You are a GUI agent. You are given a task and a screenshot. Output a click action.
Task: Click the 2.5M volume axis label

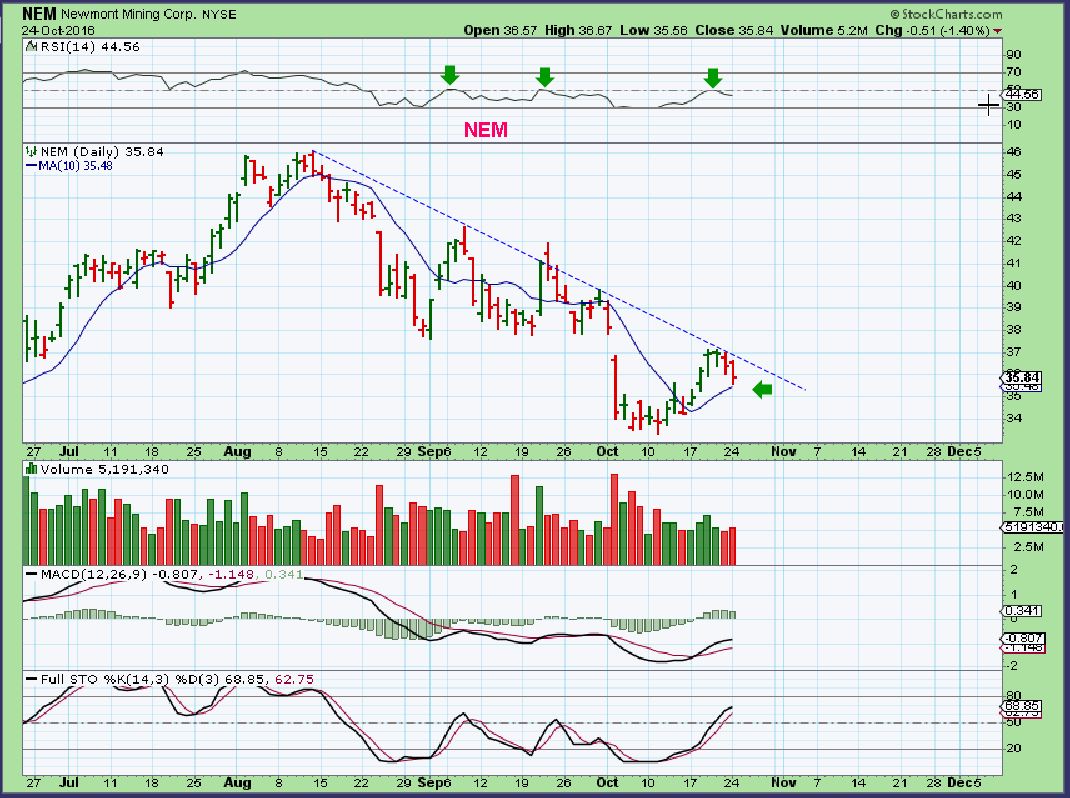(1028, 547)
